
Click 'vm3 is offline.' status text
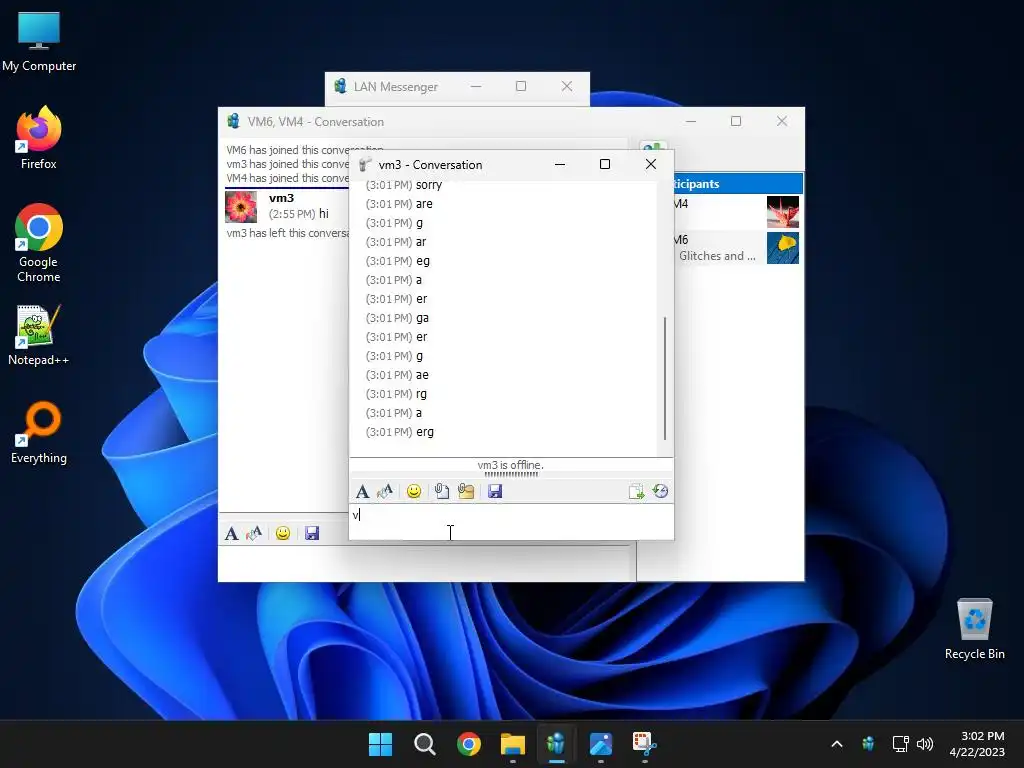point(511,465)
